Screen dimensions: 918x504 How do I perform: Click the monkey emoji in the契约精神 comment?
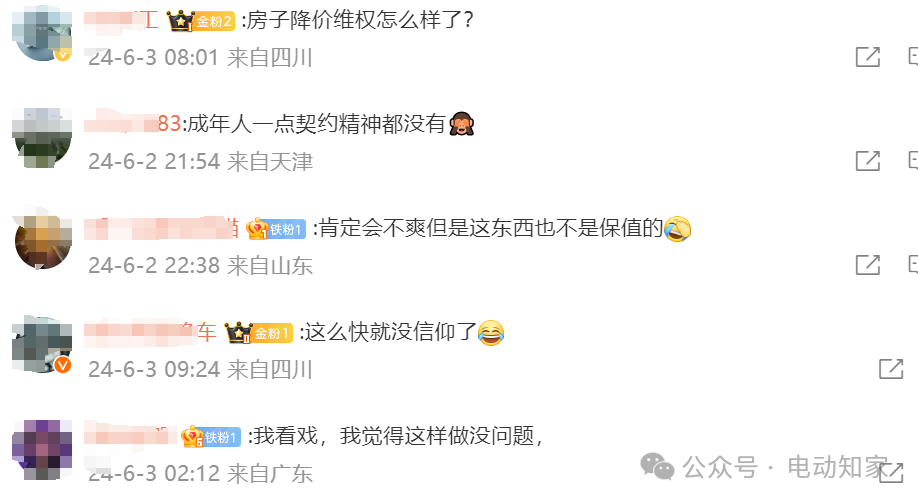pyautogui.click(x=461, y=124)
